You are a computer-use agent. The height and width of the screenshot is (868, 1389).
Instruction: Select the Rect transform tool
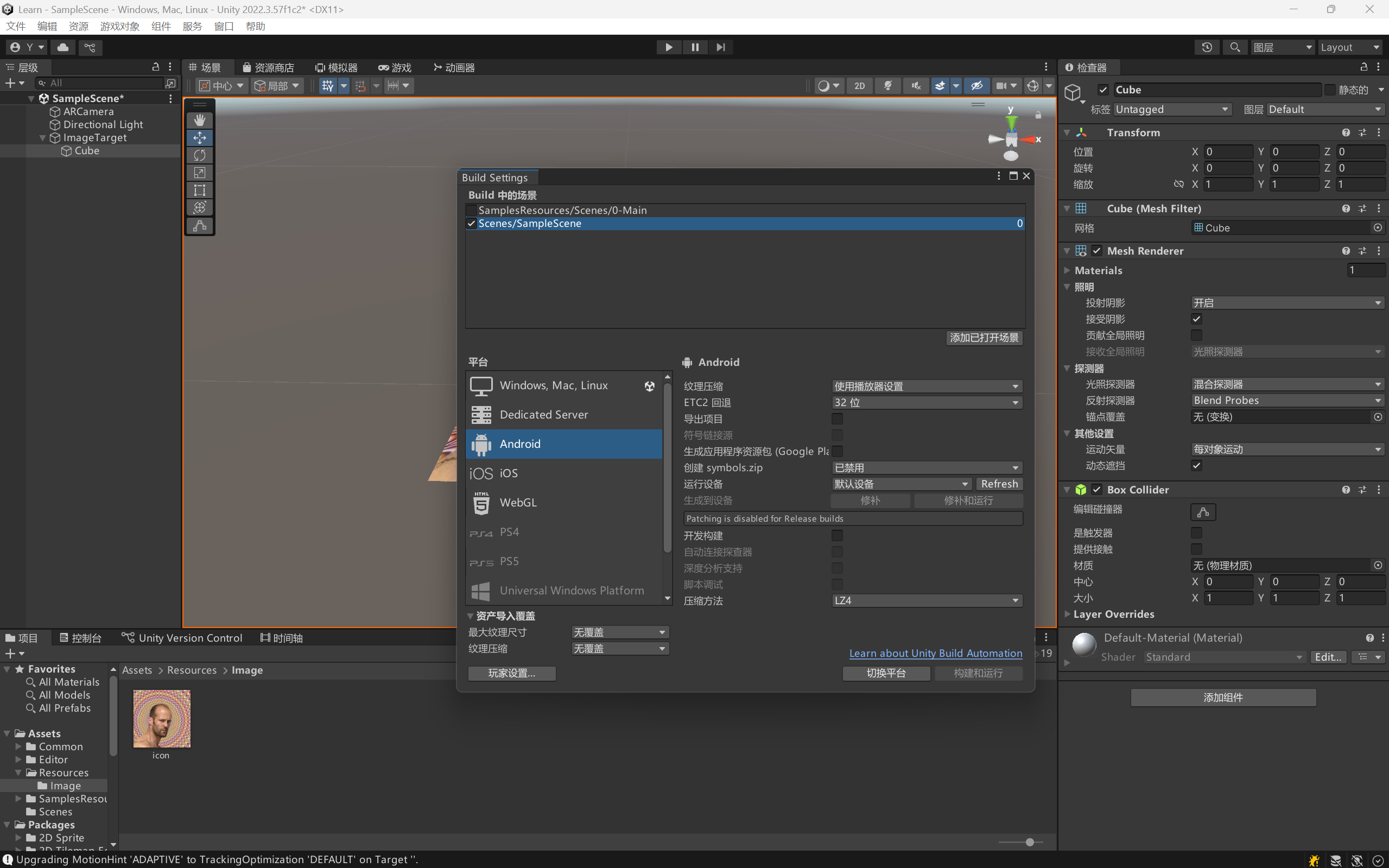pyautogui.click(x=199, y=190)
